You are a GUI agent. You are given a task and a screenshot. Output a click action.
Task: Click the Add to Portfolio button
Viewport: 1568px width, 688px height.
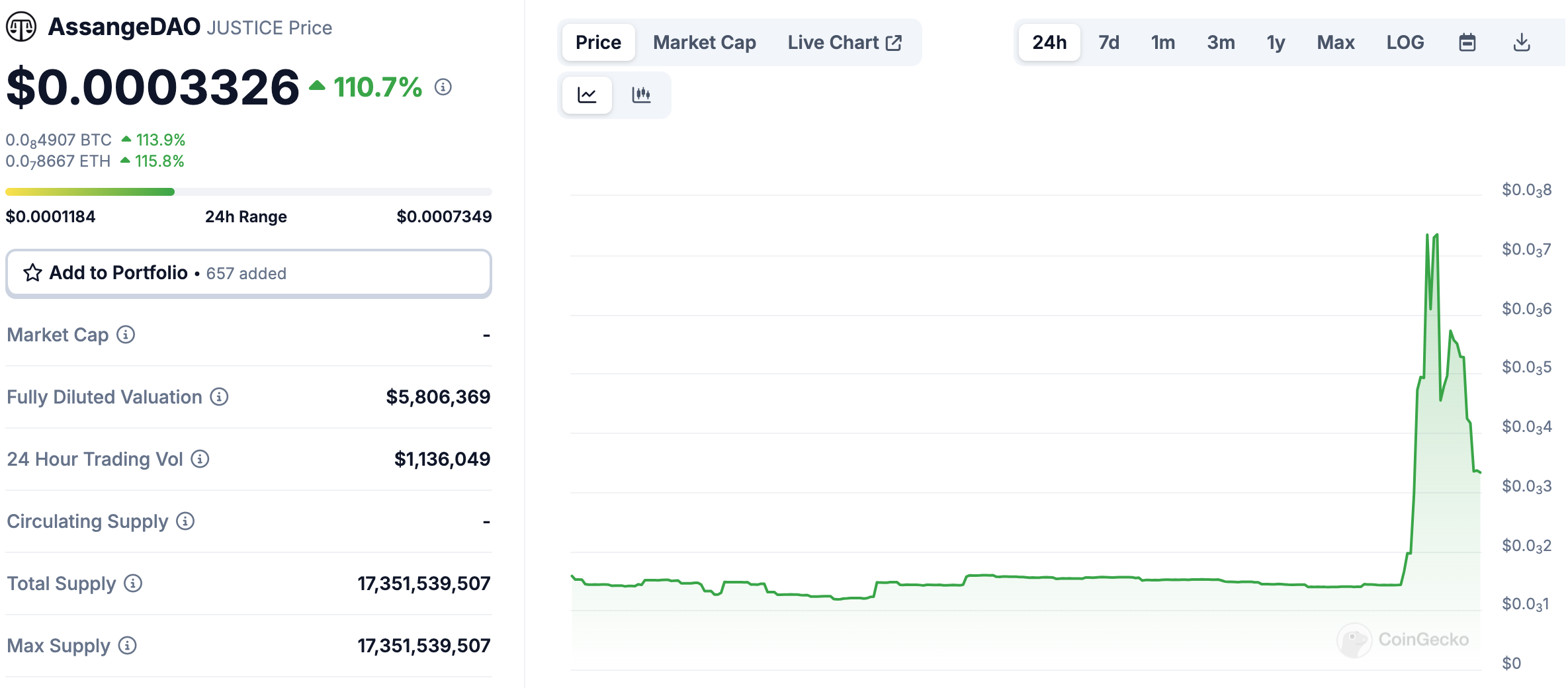[249, 273]
